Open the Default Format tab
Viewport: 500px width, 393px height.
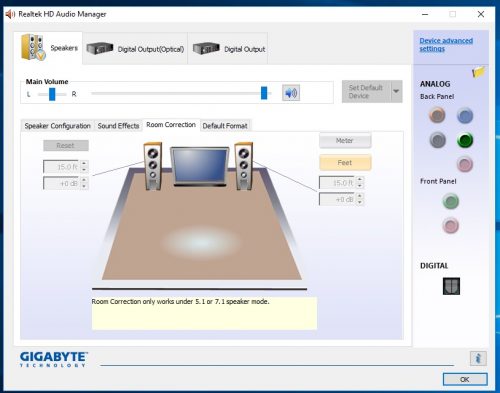[225, 126]
